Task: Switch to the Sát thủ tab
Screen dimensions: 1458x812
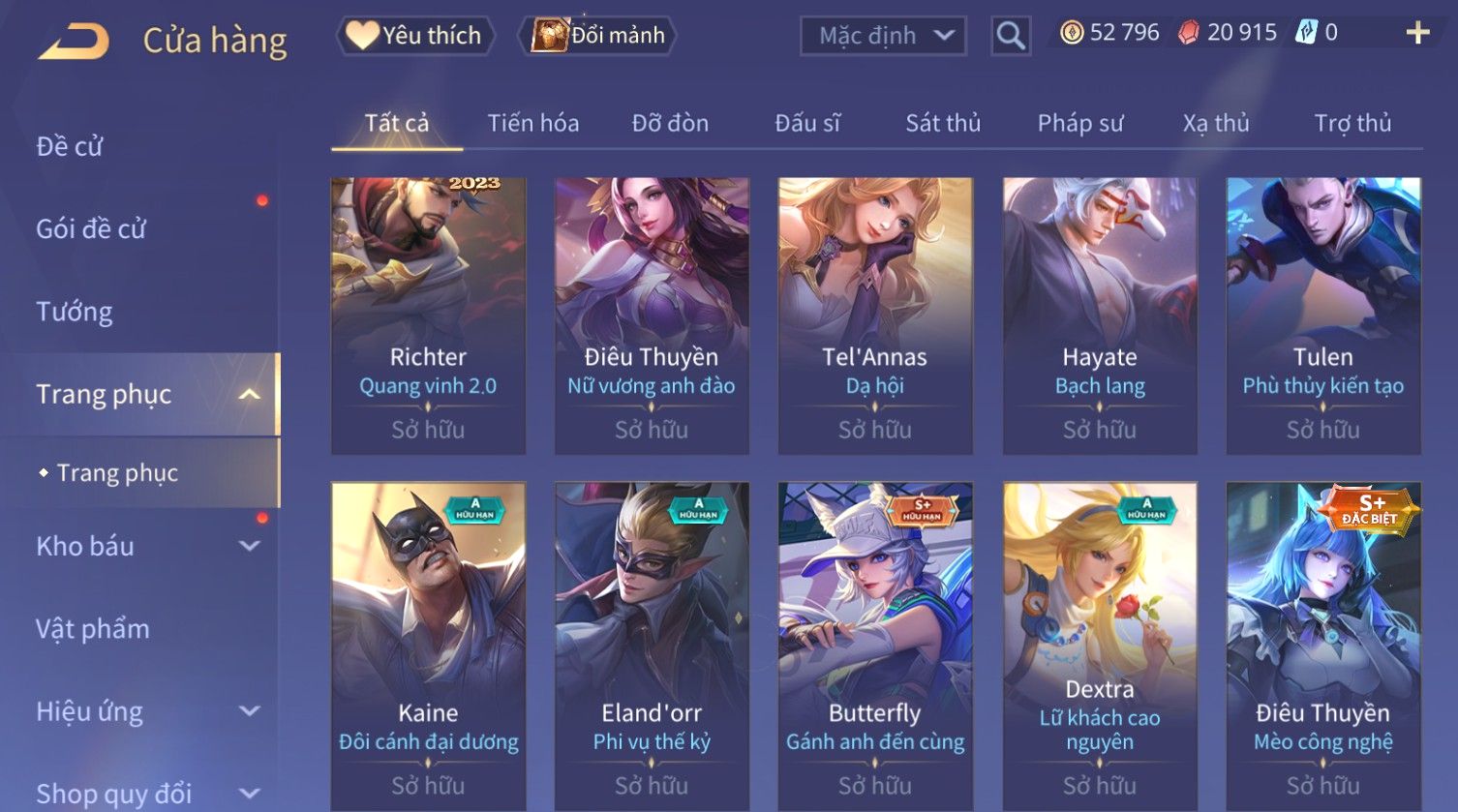Action: [943, 123]
